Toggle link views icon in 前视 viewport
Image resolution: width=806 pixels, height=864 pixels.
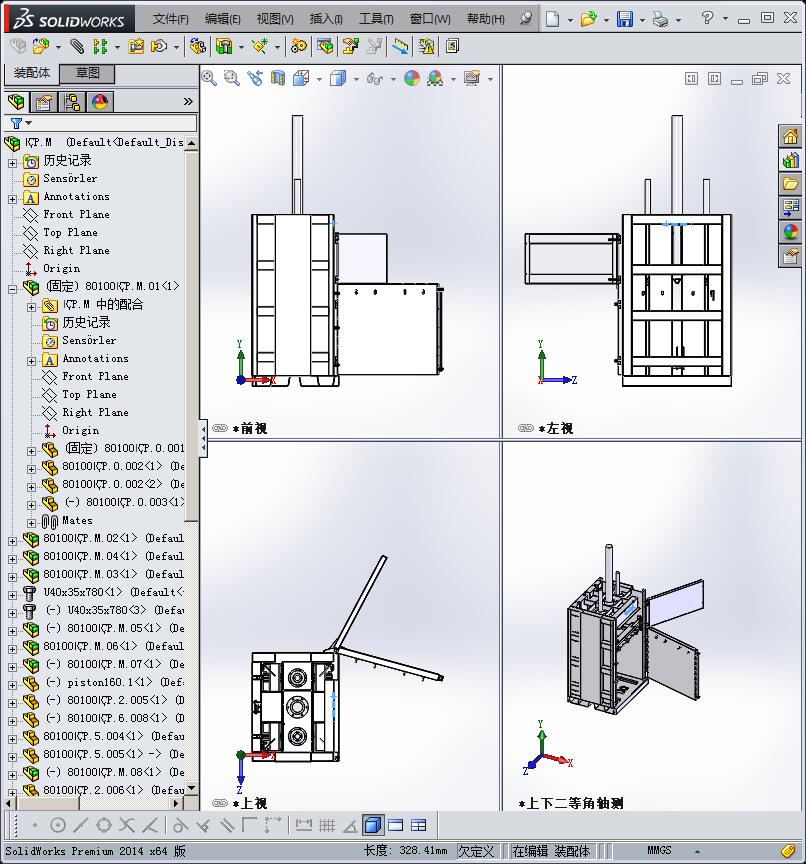[220, 428]
